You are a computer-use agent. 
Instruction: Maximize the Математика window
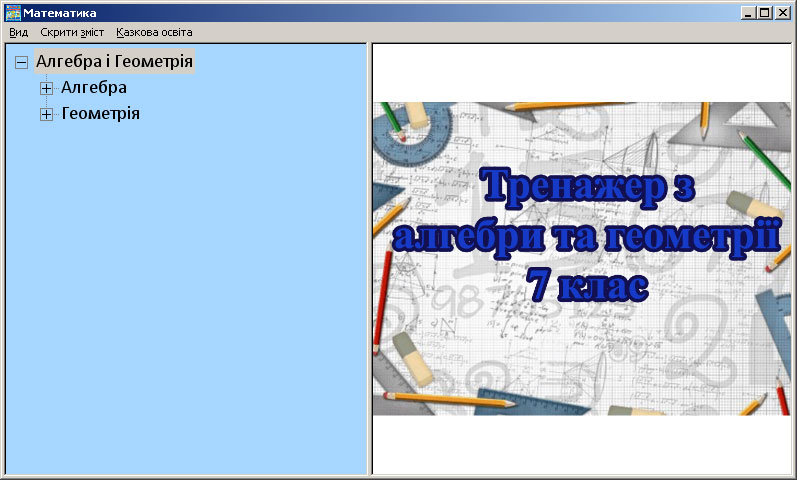(765, 13)
